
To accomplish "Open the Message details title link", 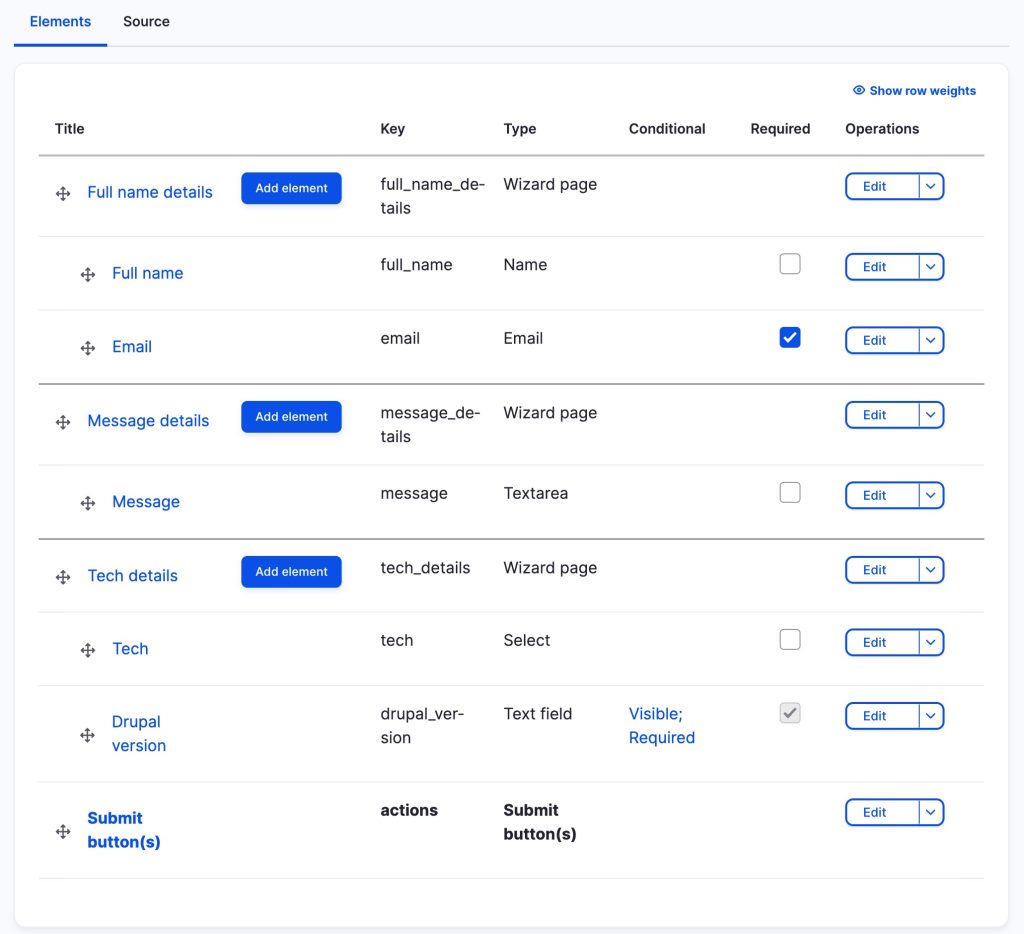I will [x=148, y=421].
